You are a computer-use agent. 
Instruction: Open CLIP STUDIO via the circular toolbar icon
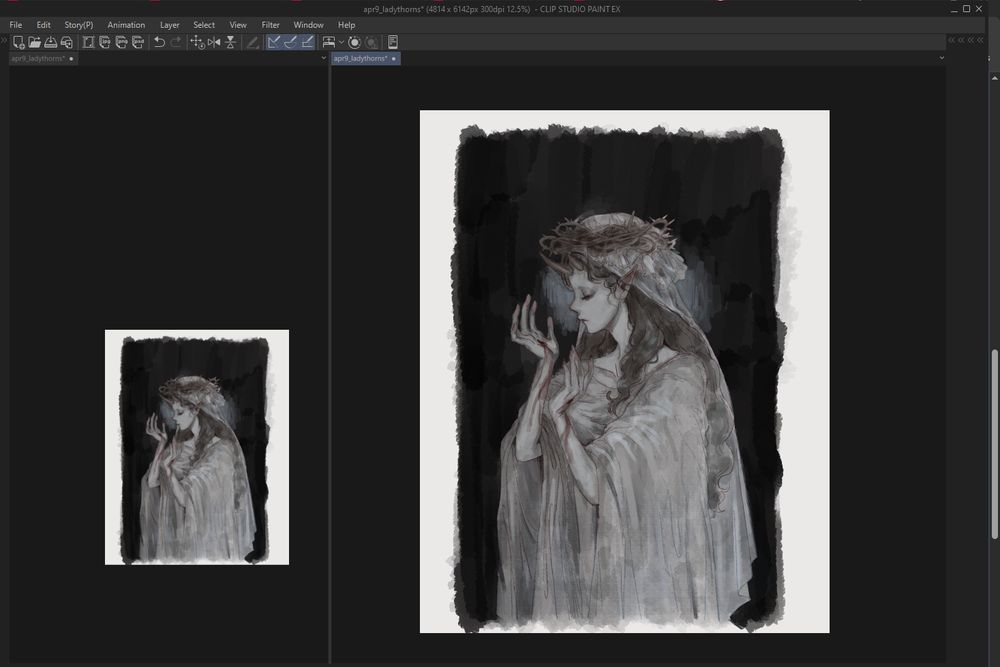click(x=355, y=42)
